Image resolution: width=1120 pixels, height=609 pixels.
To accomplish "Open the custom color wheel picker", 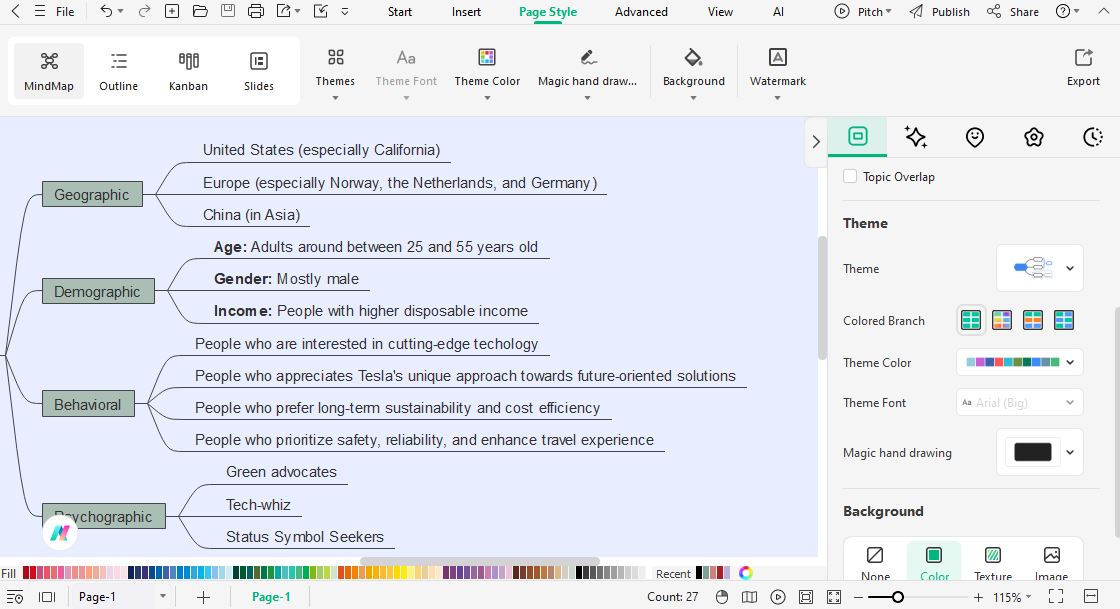I will (746, 573).
